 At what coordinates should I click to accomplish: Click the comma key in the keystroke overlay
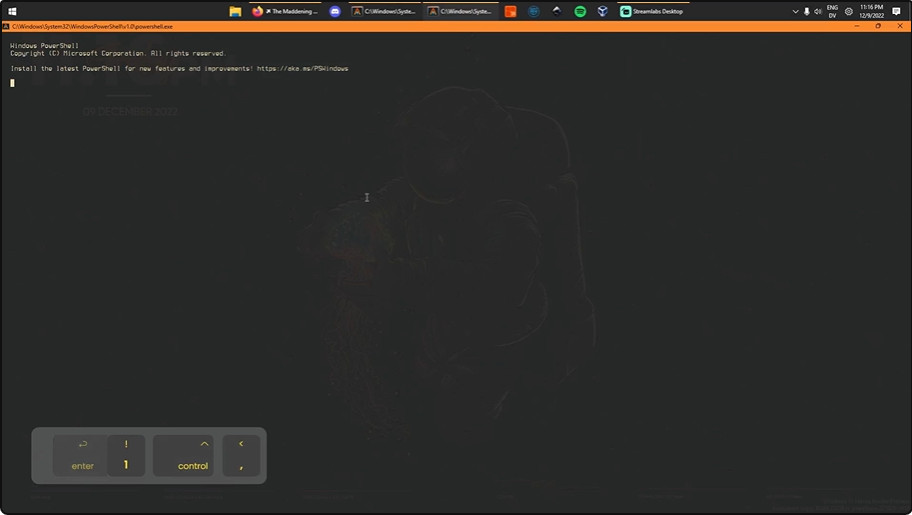point(241,455)
